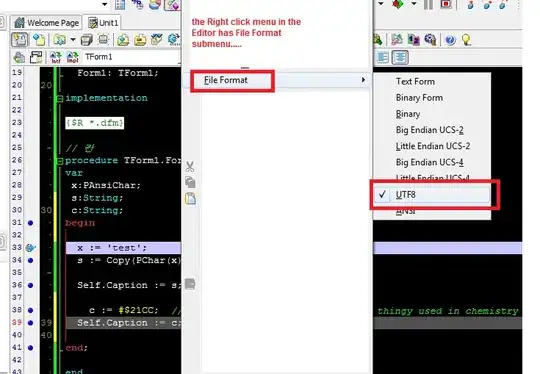Viewport: 540px width, 374px height.
Task: Click the TForm1 class selector field
Action: [x=132, y=57]
